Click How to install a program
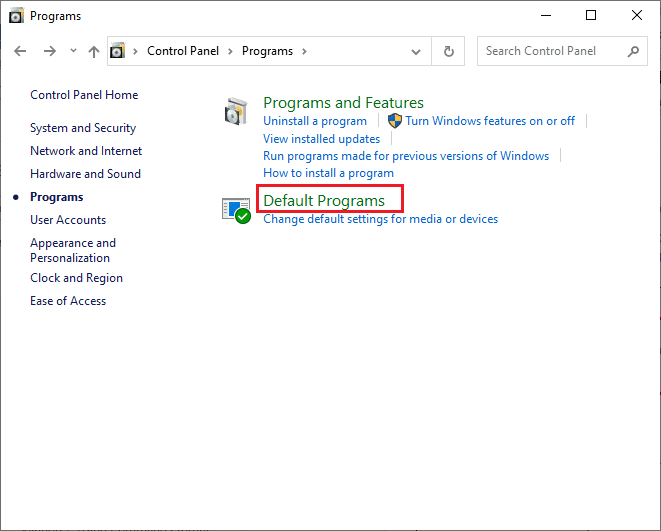 click(328, 173)
